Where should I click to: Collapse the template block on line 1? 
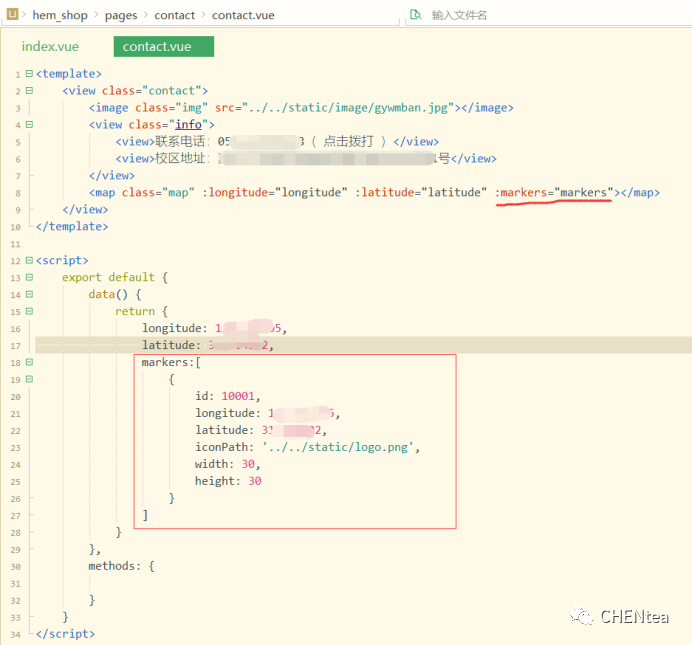pos(29,73)
